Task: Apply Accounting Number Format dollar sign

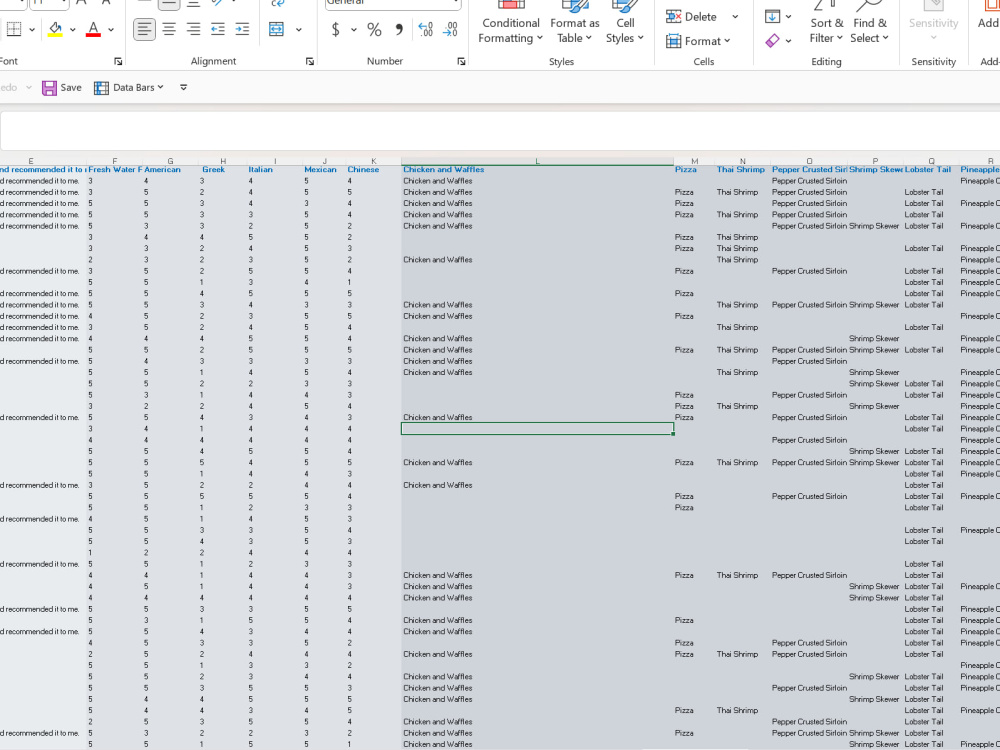Action: tap(335, 29)
